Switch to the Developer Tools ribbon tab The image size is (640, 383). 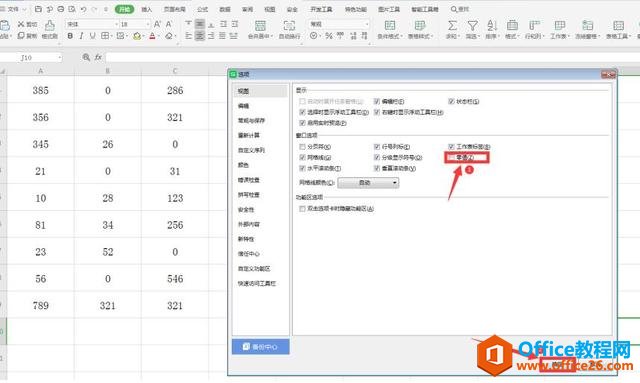(x=321, y=9)
